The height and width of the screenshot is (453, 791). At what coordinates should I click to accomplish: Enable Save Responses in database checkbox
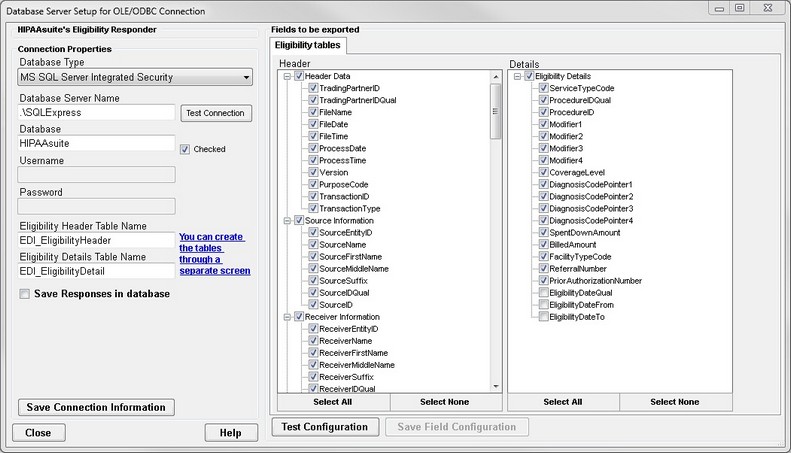25,294
